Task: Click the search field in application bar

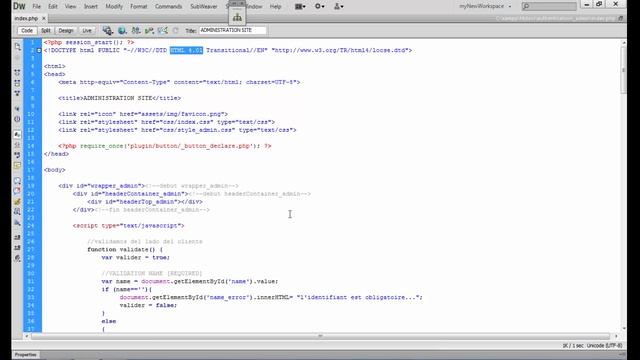Action: coord(549,6)
